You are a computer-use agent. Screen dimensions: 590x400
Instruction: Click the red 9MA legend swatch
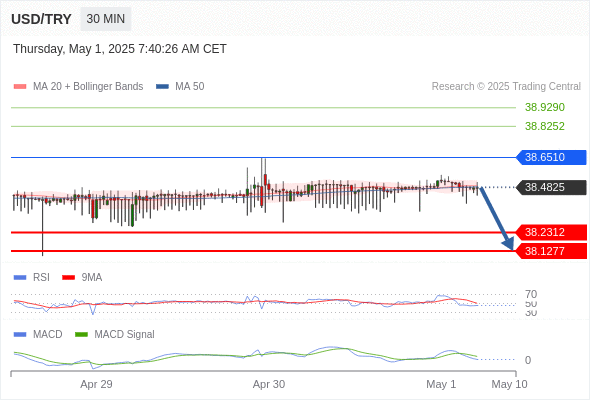tap(68, 278)
